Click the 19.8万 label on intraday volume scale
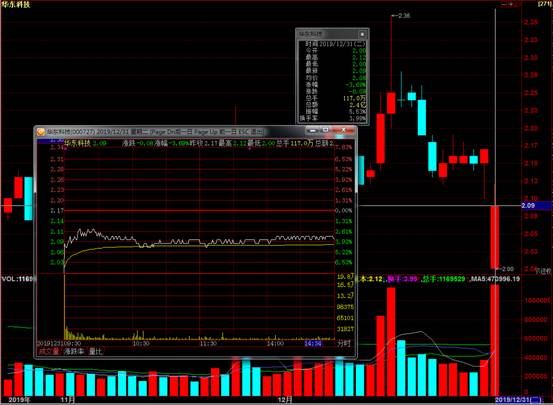Viewport: 553px width, 405px height. (345, 276)
